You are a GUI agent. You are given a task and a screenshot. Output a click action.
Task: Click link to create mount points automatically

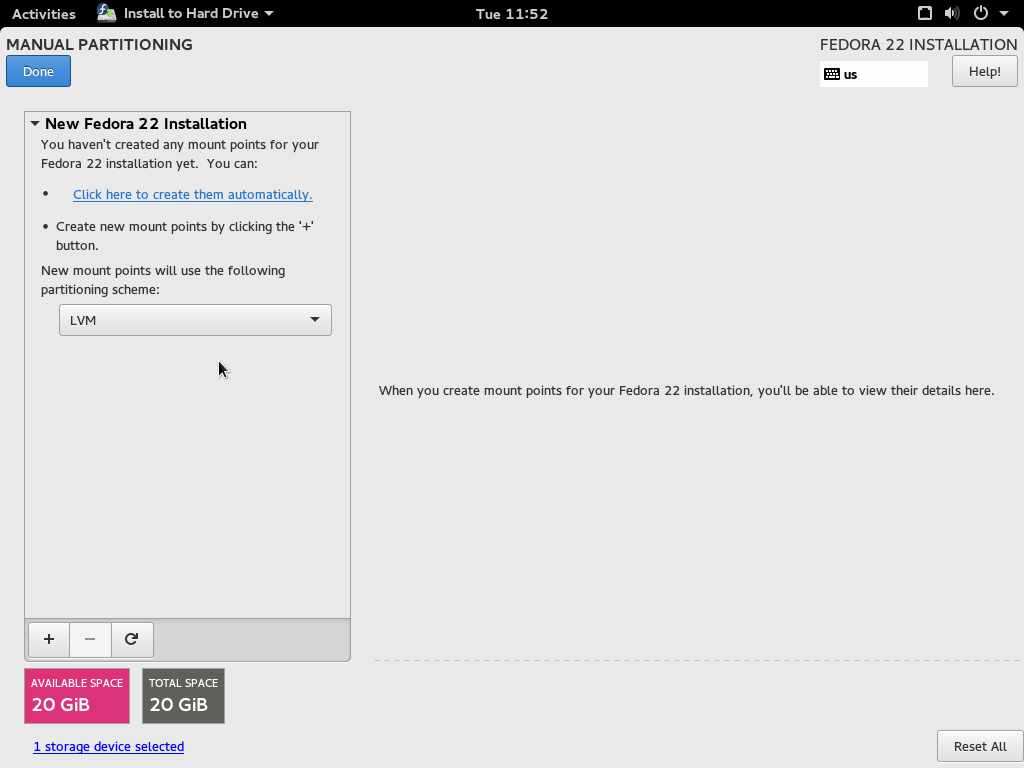click(192, 195)
